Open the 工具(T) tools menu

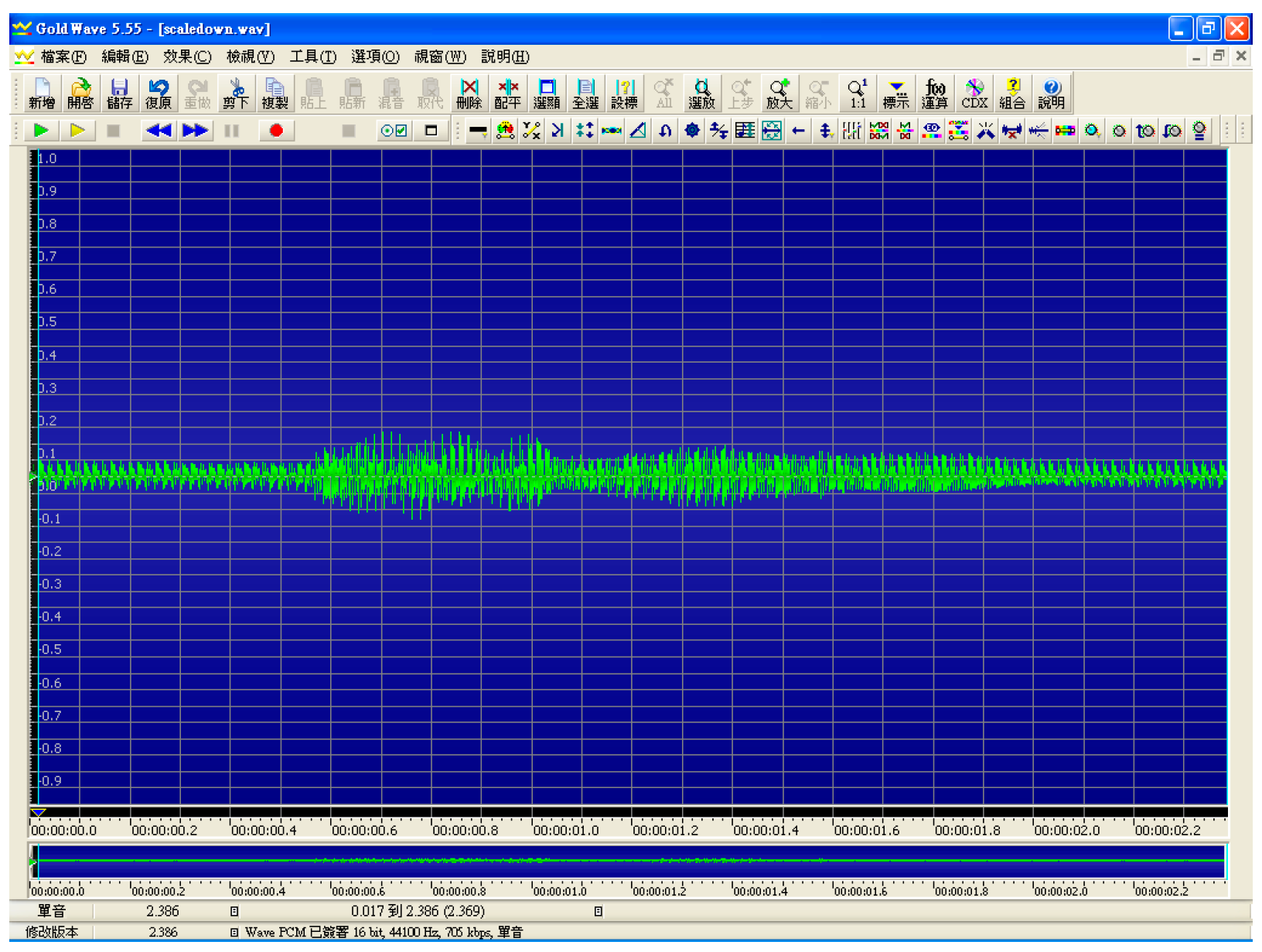point(312,56)
